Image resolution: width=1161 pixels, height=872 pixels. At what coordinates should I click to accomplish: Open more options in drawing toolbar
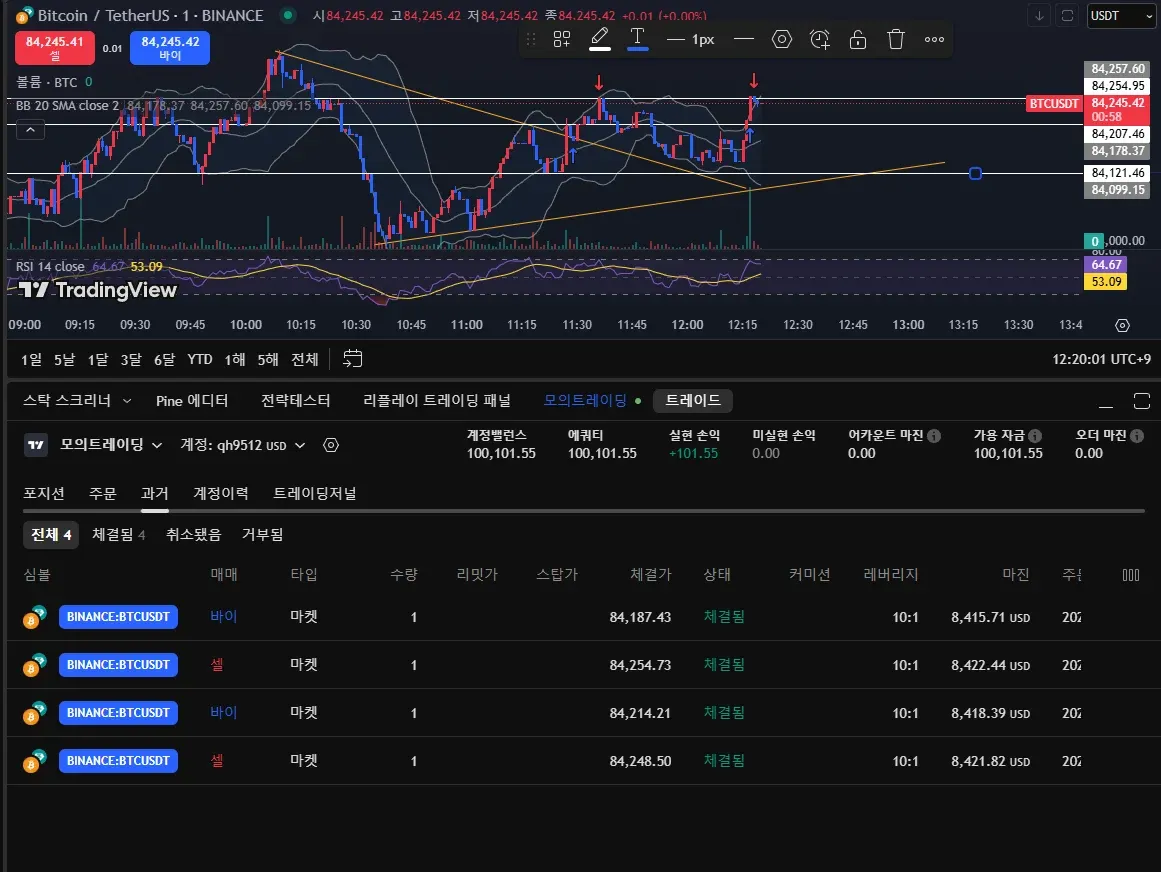pyautogui.click(x=934, y=39)
